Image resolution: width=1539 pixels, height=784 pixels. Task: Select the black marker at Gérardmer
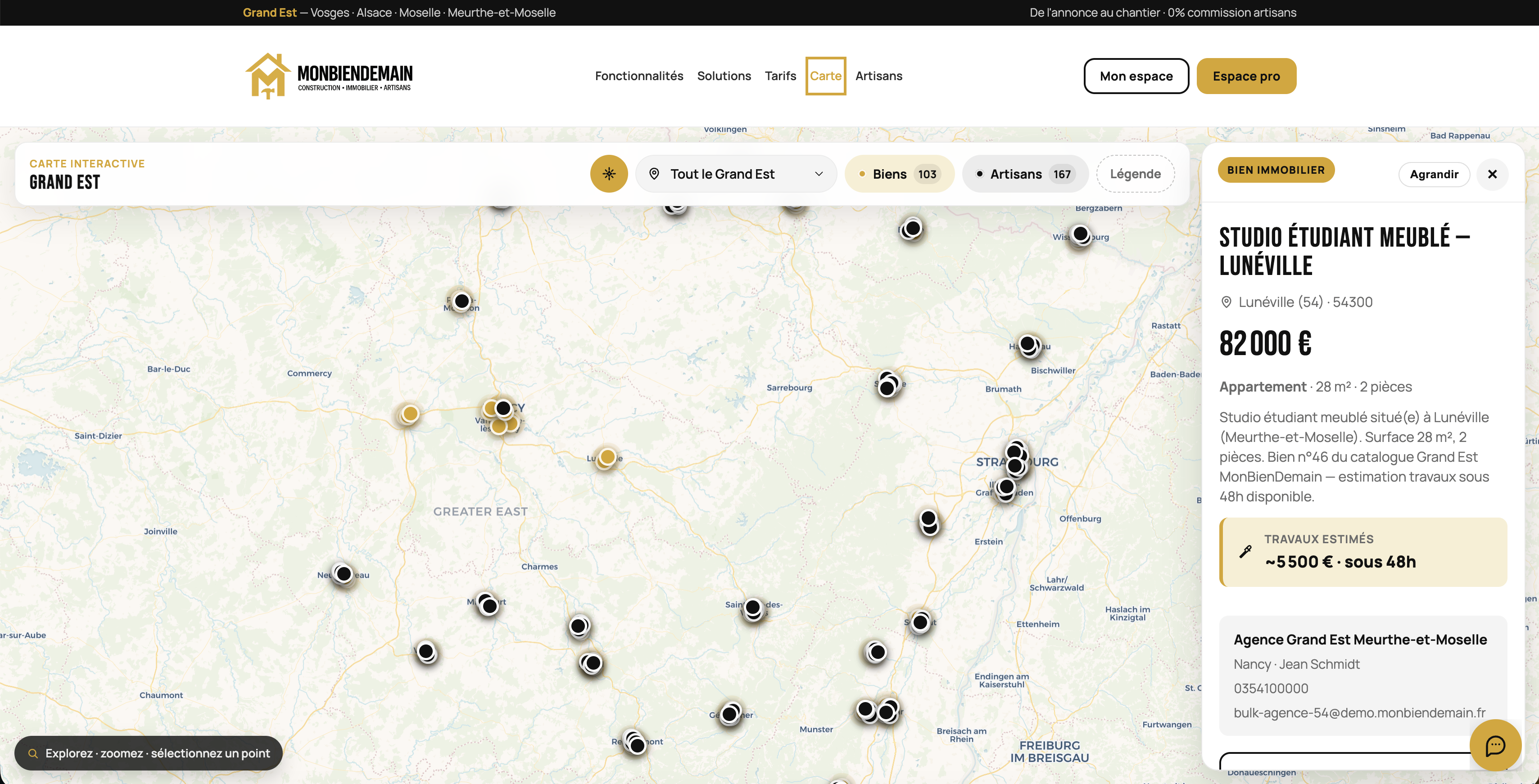pos(729,713)
